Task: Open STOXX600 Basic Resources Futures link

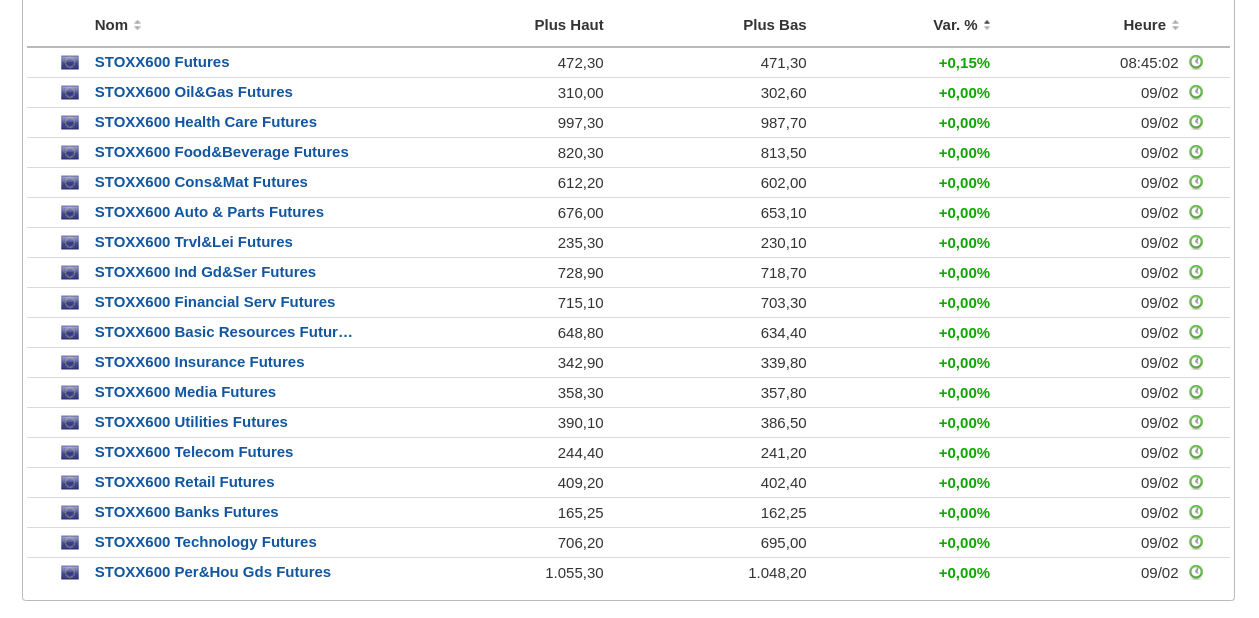Action: [223, 332]
